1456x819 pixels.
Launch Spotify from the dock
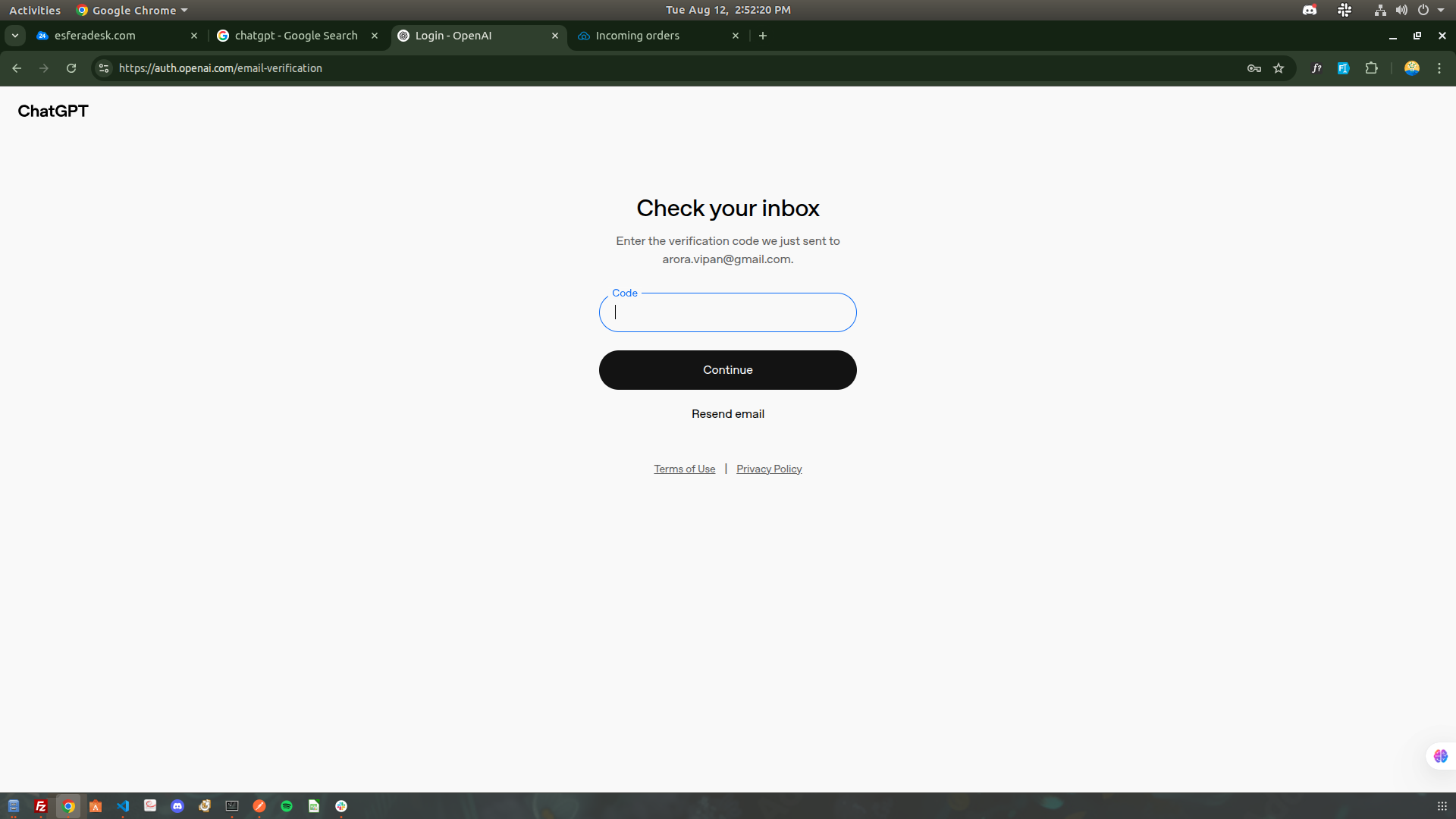tap(287, 806)
